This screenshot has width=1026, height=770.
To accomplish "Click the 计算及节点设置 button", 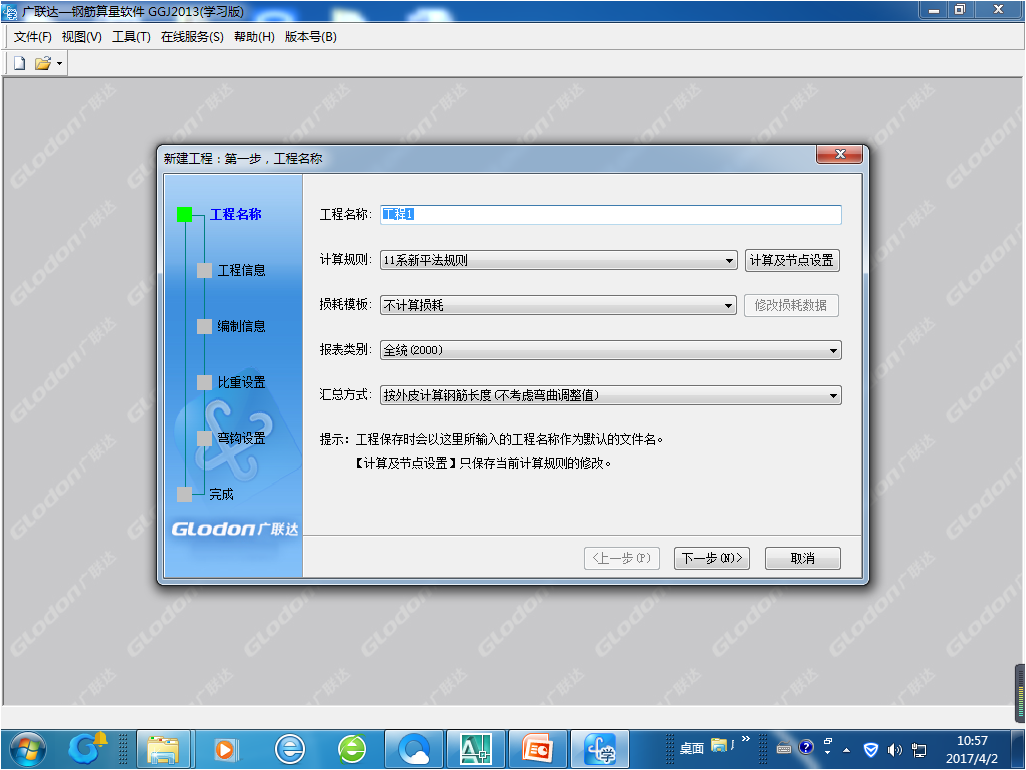I will click(x=792, y=260).
